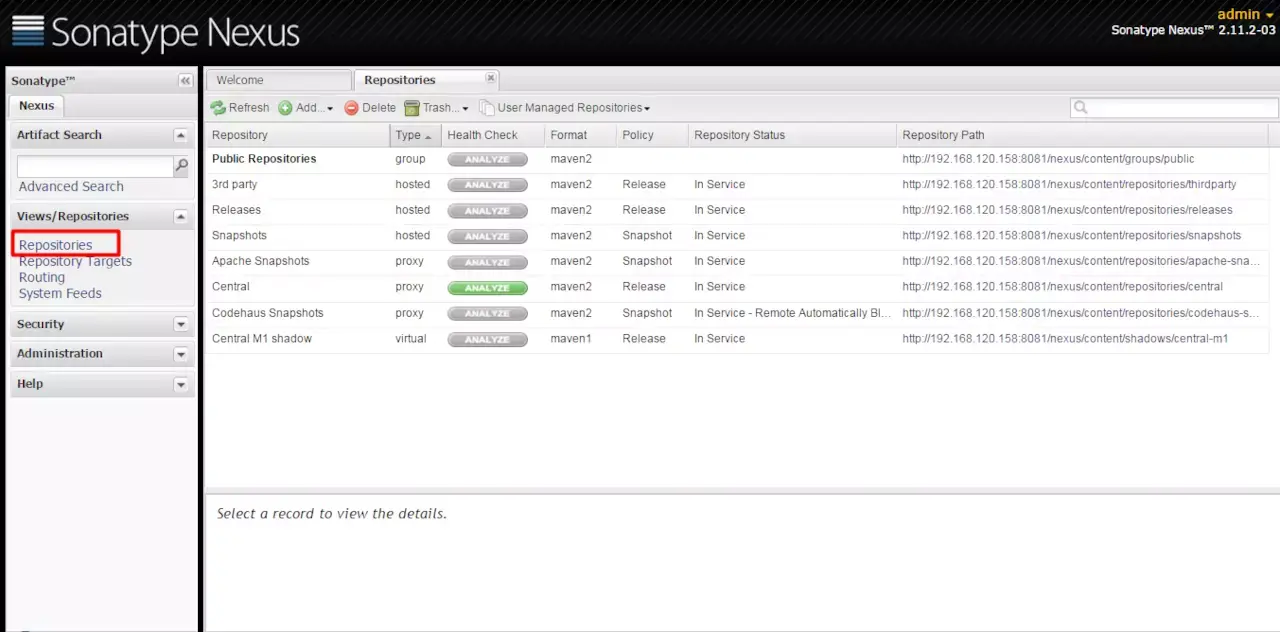The image size is (1280, 632).
Task: Select the Central repository name
Action: coord(231,287)
